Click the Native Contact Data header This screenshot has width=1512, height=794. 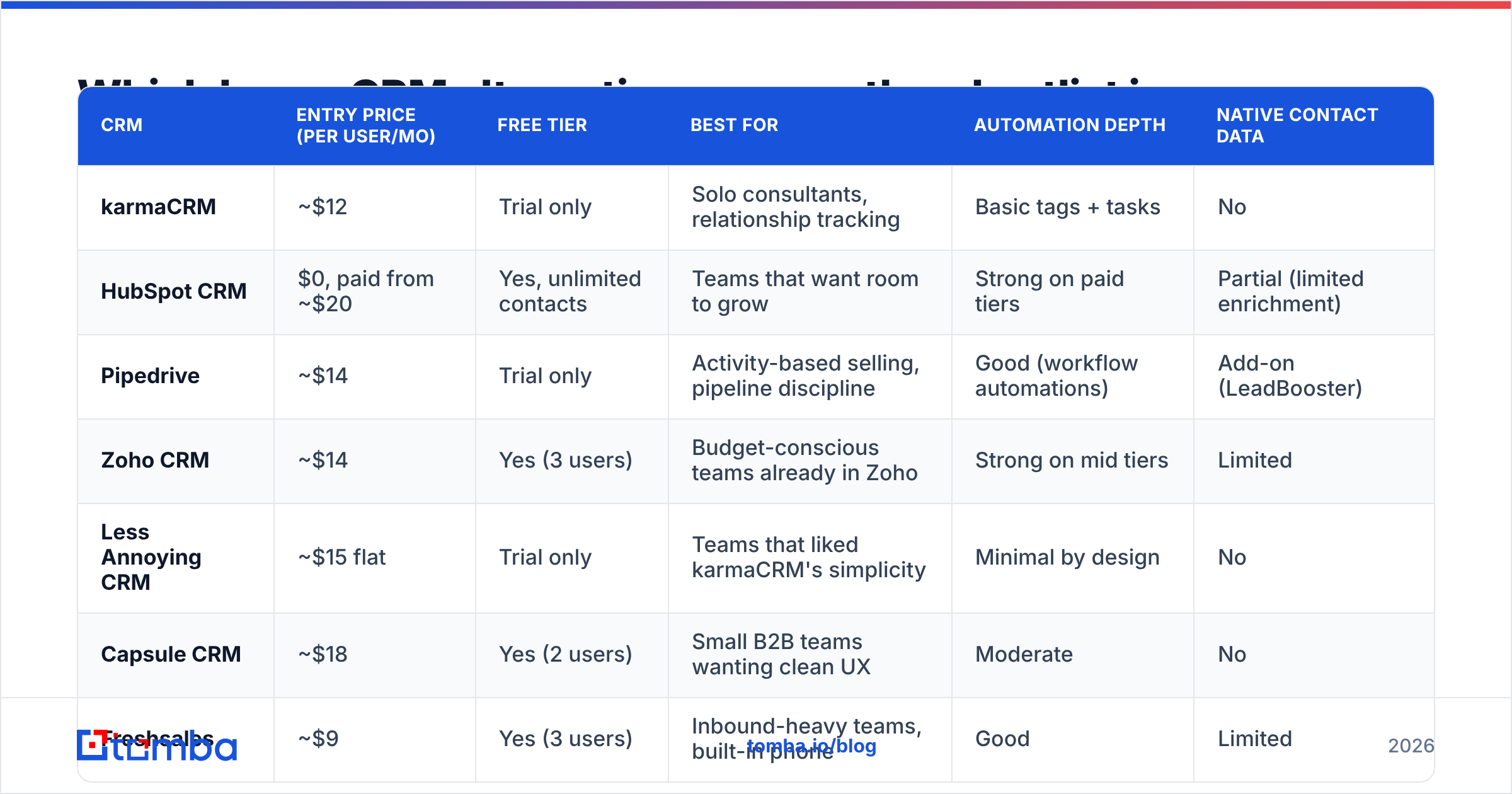1297,125
